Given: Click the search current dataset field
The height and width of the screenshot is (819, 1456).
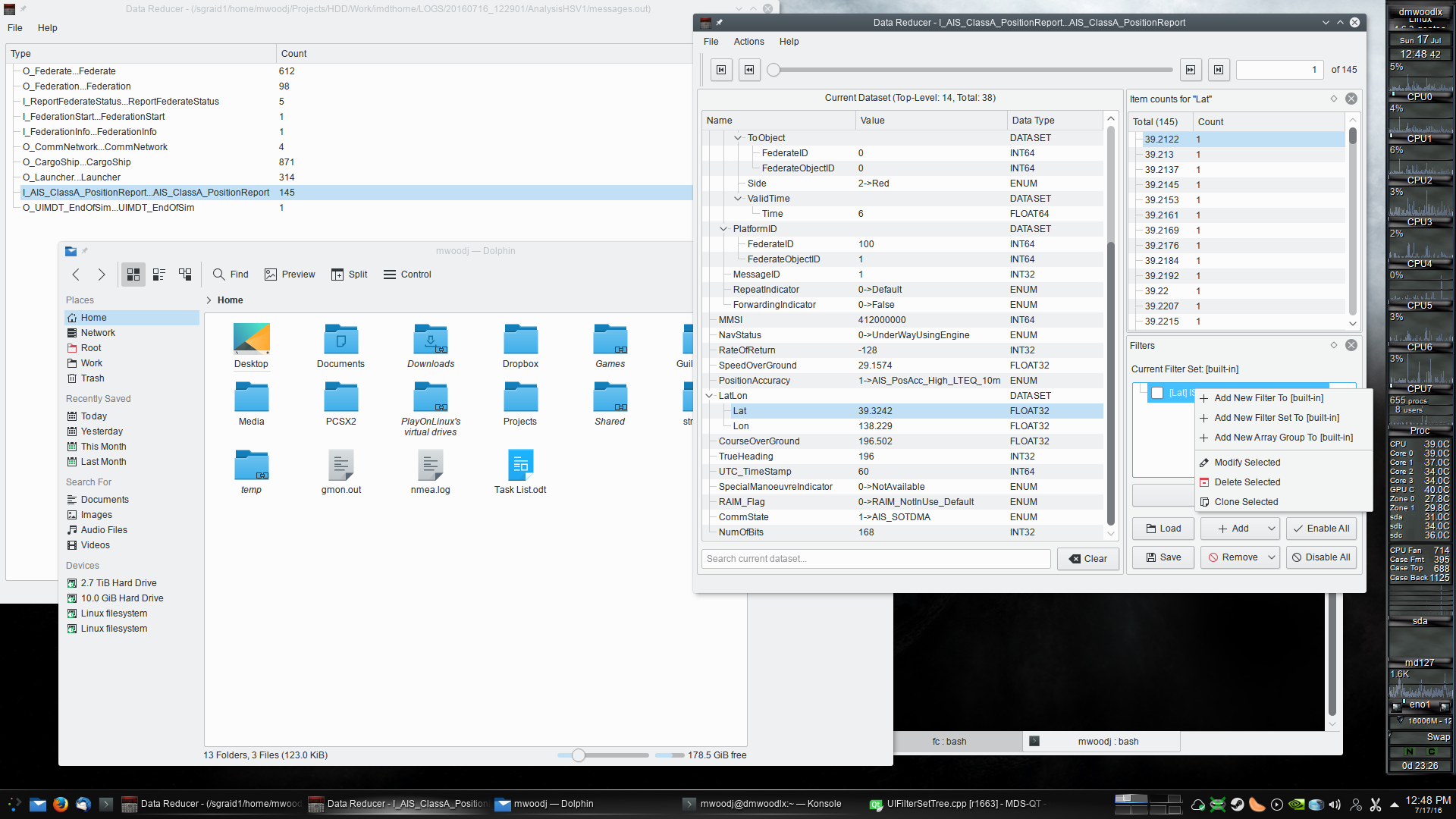Looking at the screenshot, I should (x=876, y=559).
